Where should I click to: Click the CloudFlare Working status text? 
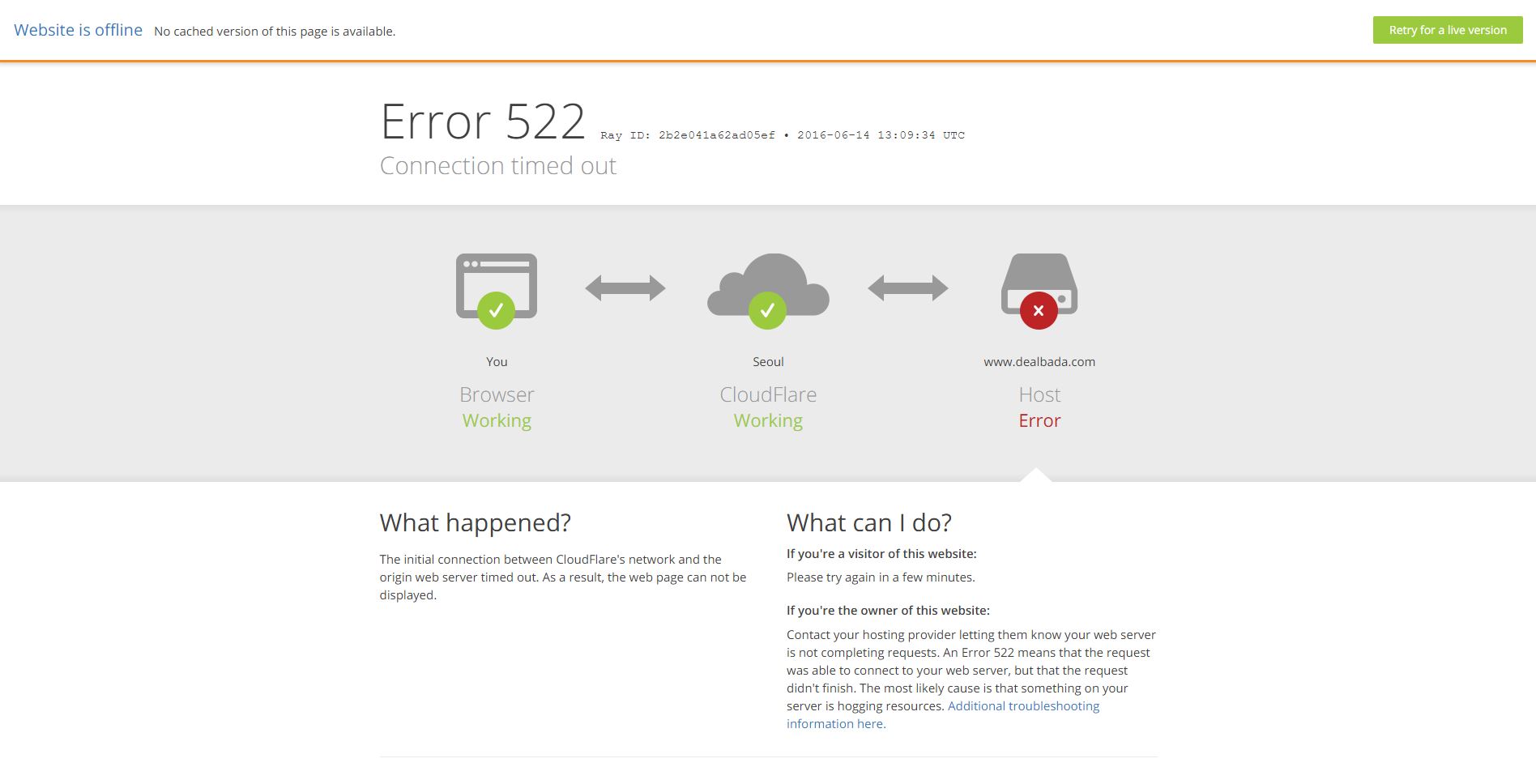[x=768, y=420]
